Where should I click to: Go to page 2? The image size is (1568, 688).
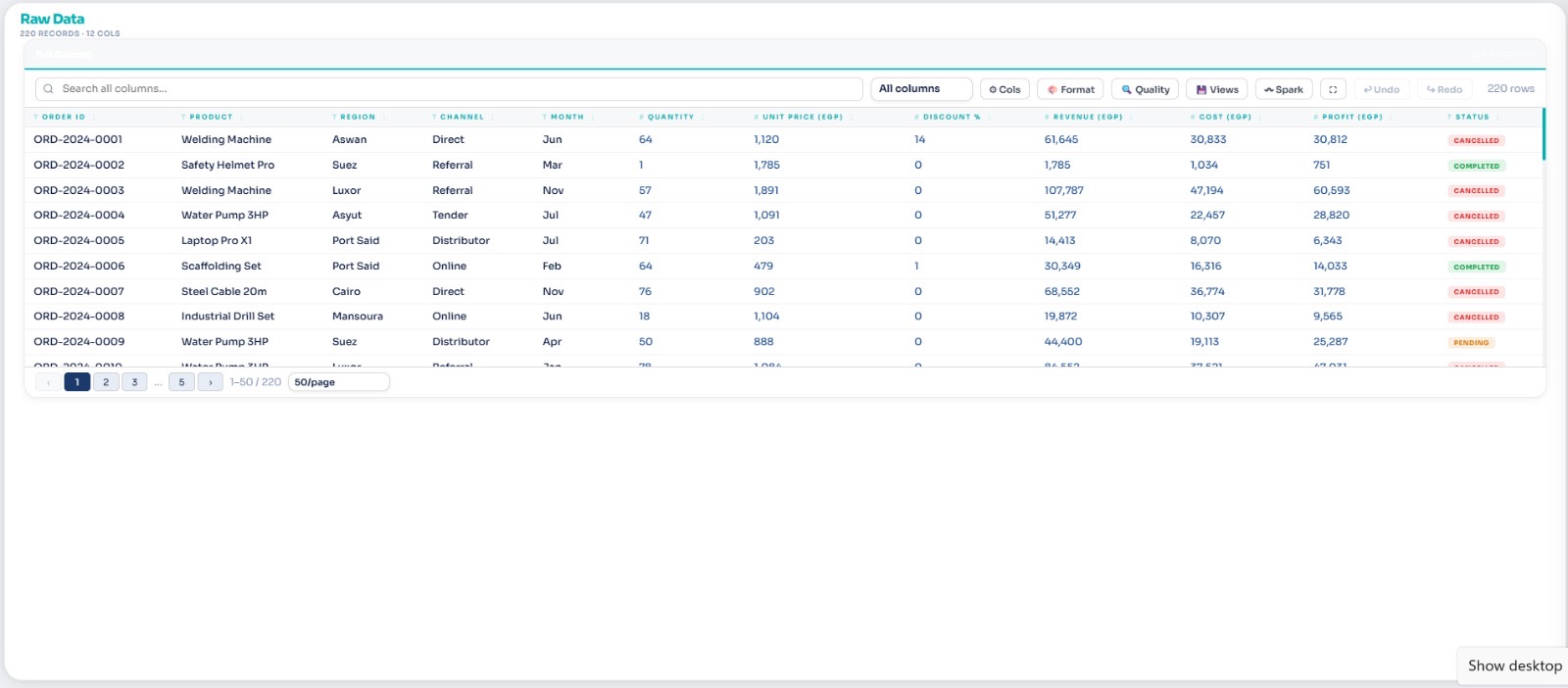click(106, 382)
